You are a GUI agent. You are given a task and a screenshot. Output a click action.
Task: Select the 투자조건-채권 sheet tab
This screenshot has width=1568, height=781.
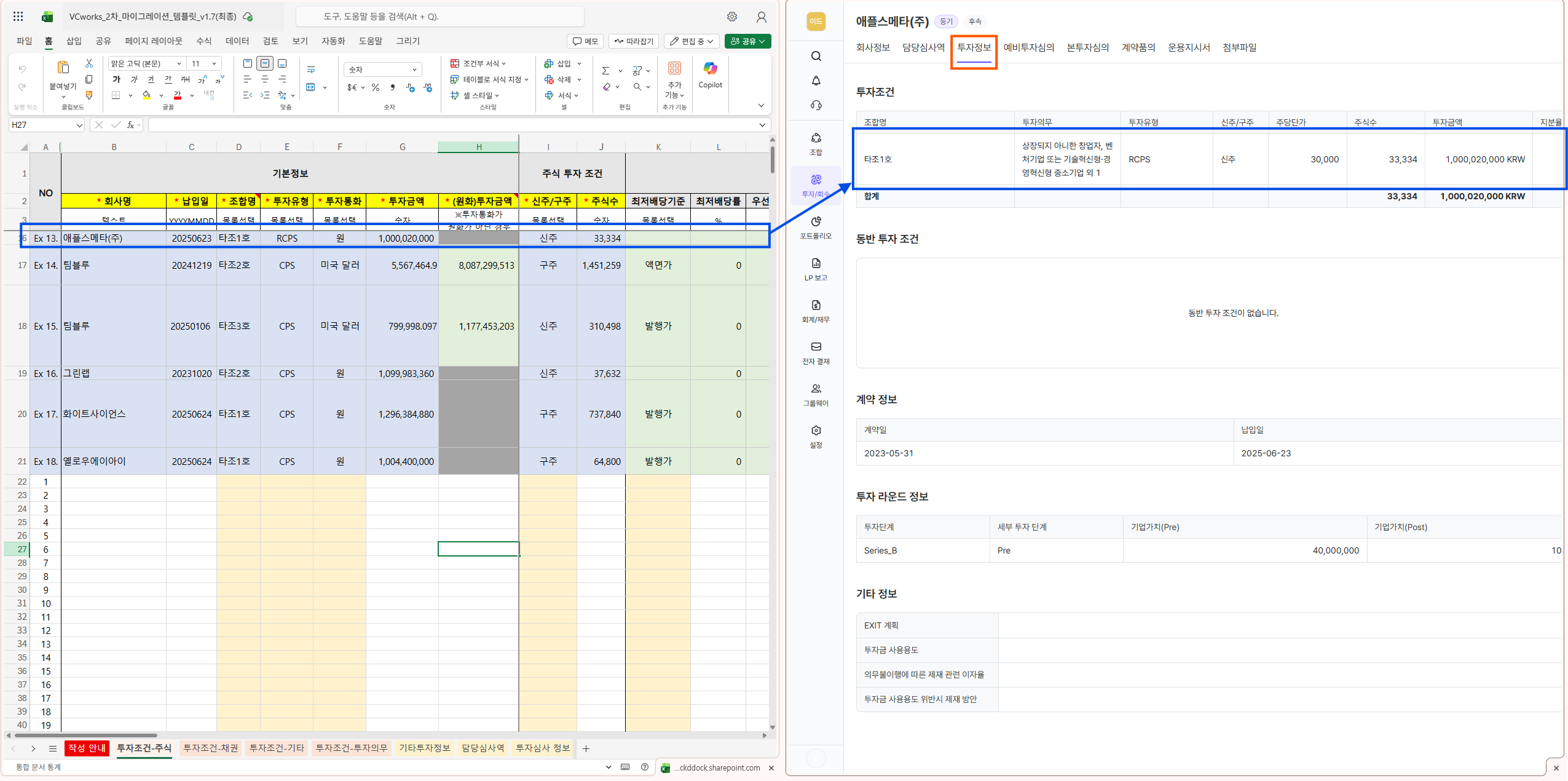click(x=210, y=748)
